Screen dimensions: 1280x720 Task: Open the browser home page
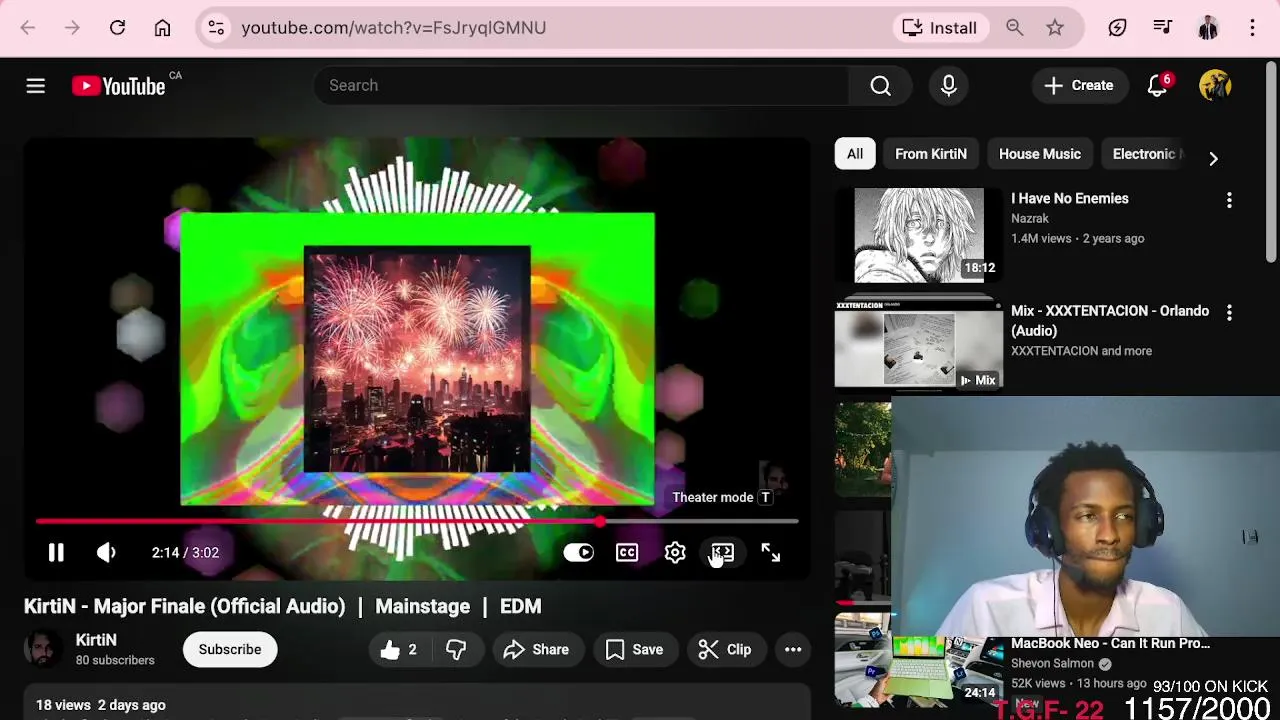(x=162, y=28)
